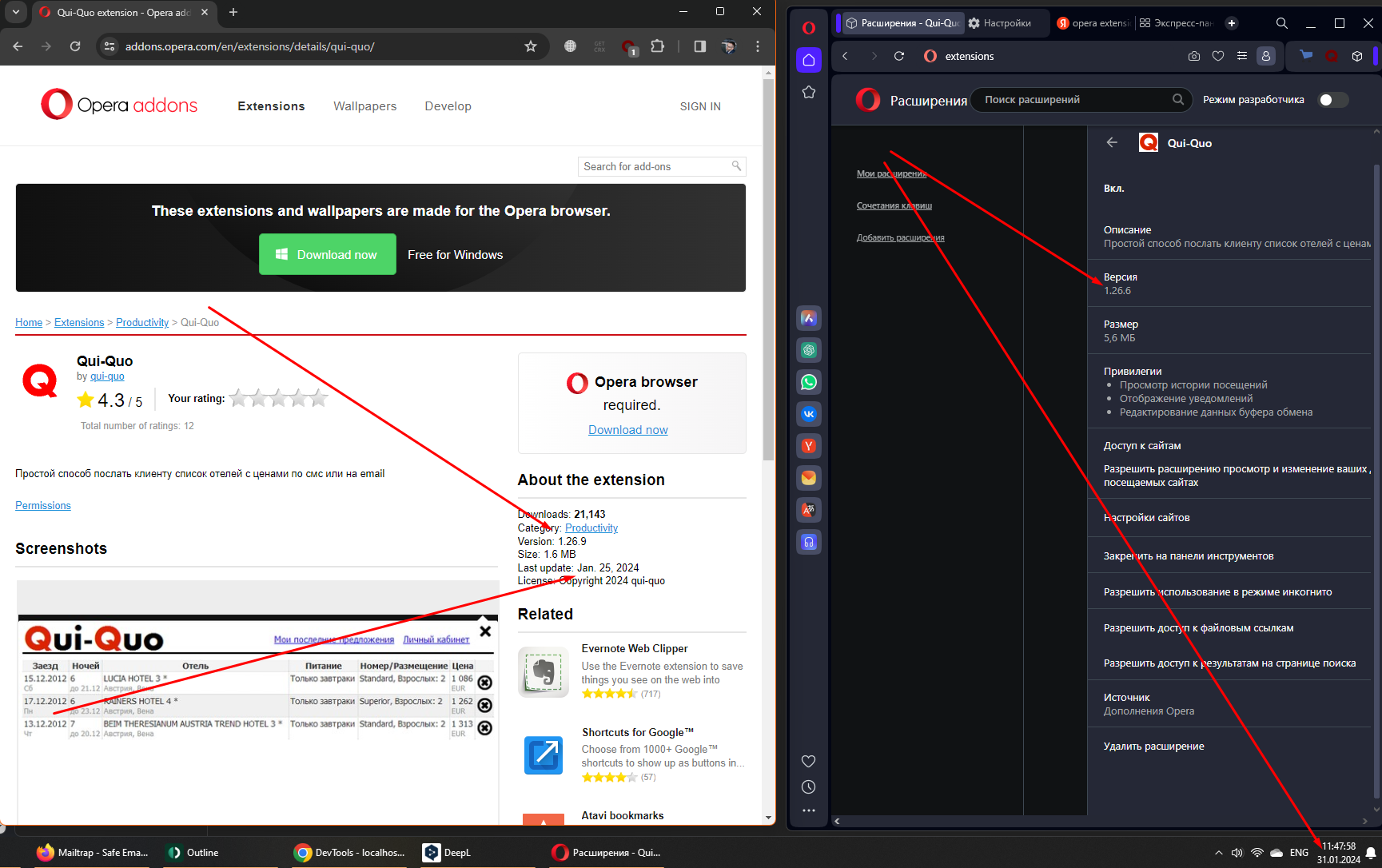Viewport: 1382px width, 868px height.
Task: Rate Qui-Quo with the fifth star
Action: [x=318, y=397]
